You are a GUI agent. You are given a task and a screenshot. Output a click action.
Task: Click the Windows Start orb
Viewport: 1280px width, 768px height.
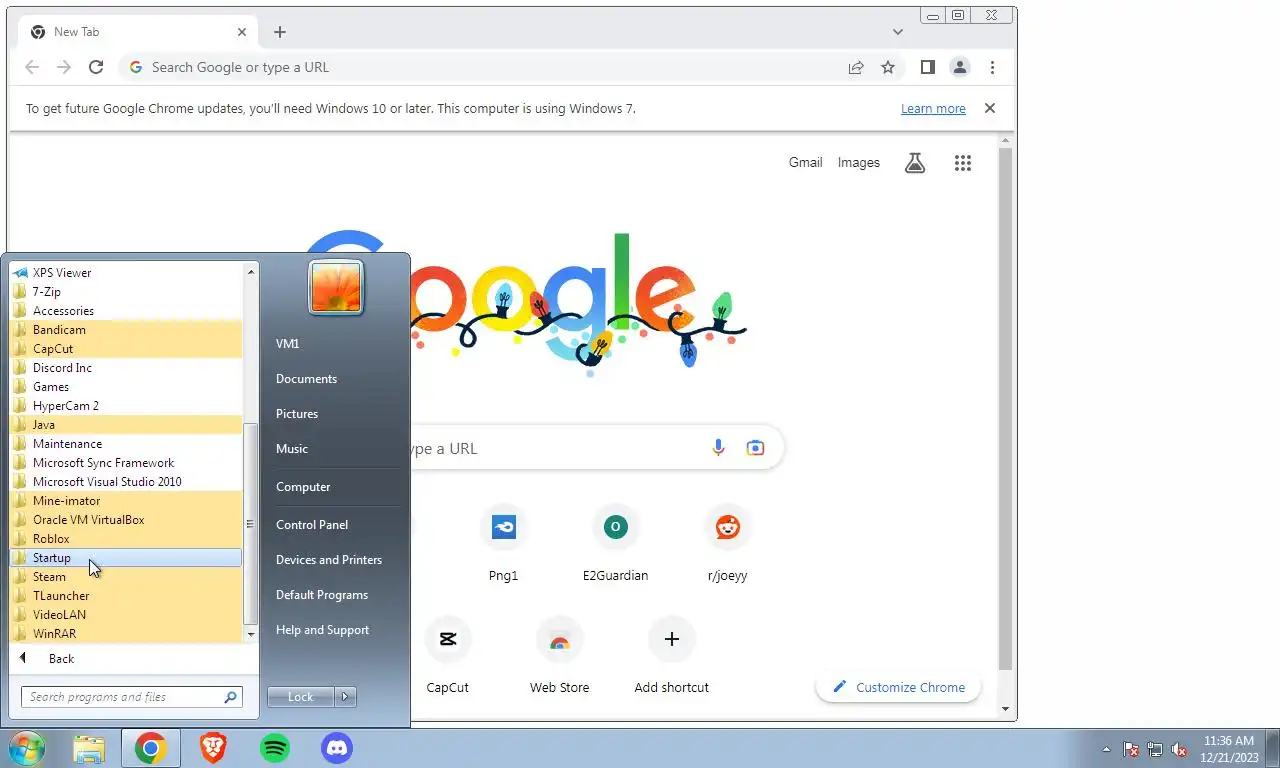click(27, 748)
